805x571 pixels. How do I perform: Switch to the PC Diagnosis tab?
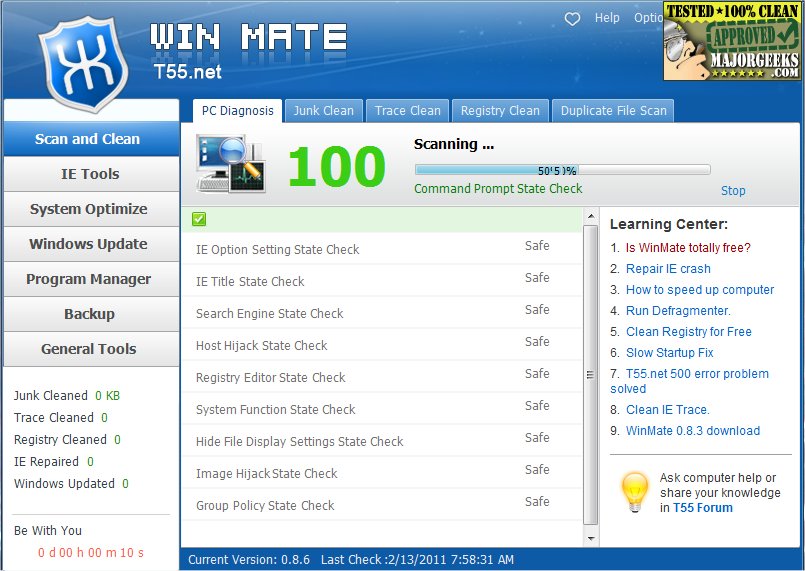click(237, 111)
